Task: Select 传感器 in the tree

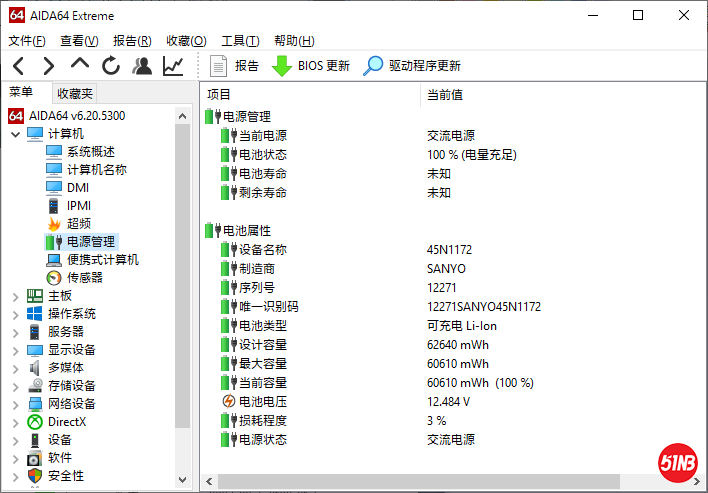Action: 84,278
